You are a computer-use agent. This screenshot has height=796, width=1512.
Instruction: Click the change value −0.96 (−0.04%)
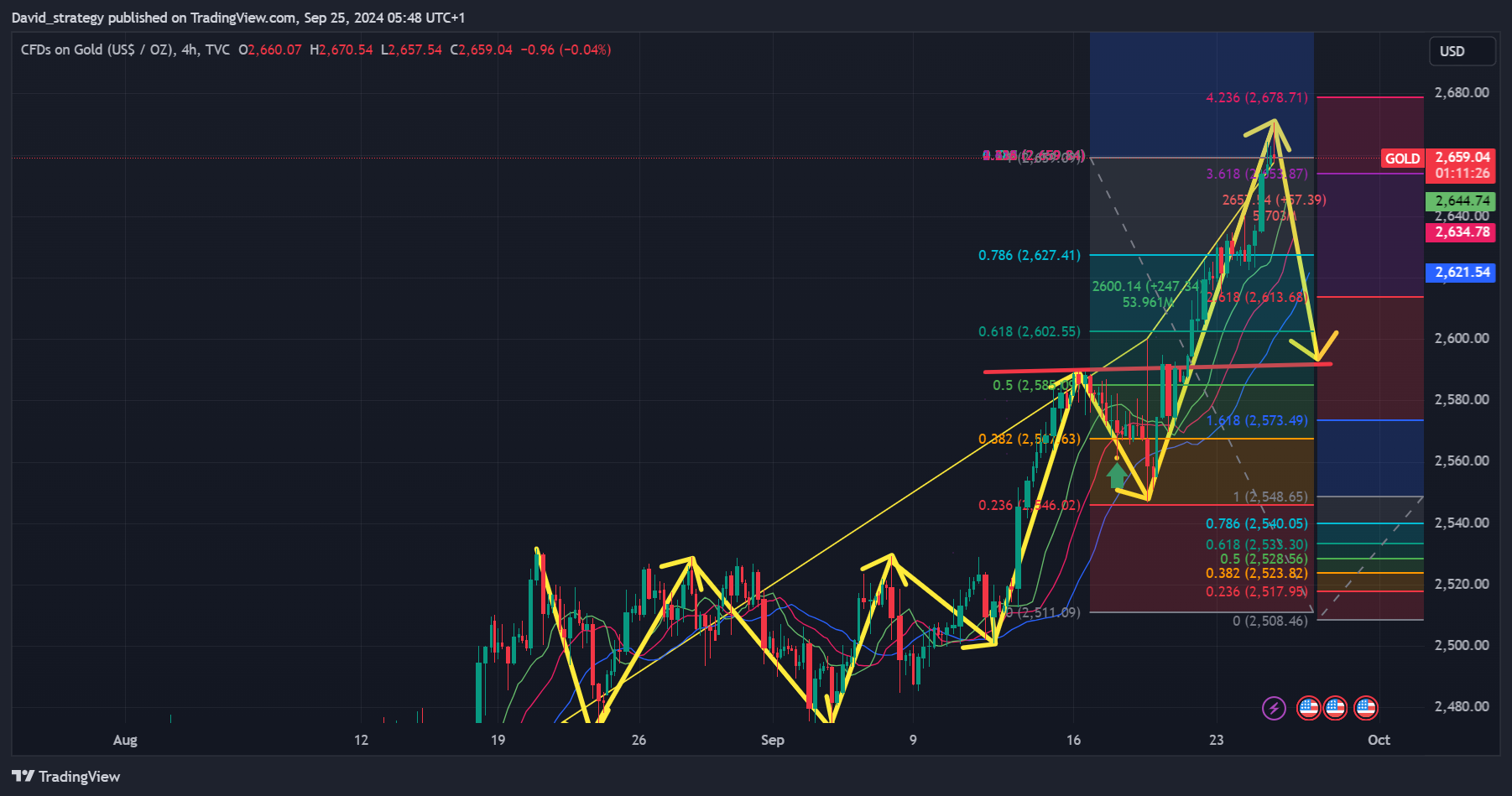(x=566, y=49)
